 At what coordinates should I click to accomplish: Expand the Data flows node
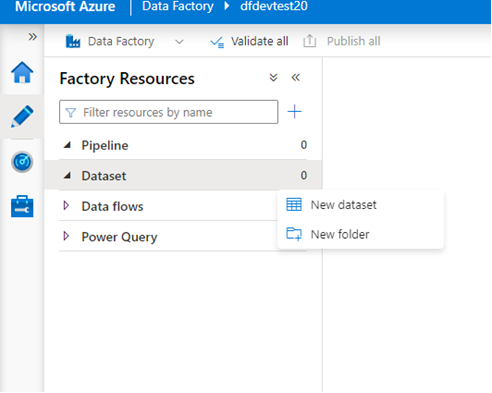[x=66, y=206]
